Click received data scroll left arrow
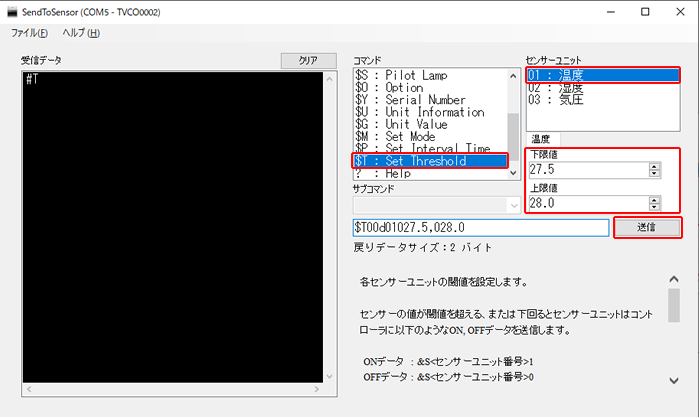 coord(29,389)
